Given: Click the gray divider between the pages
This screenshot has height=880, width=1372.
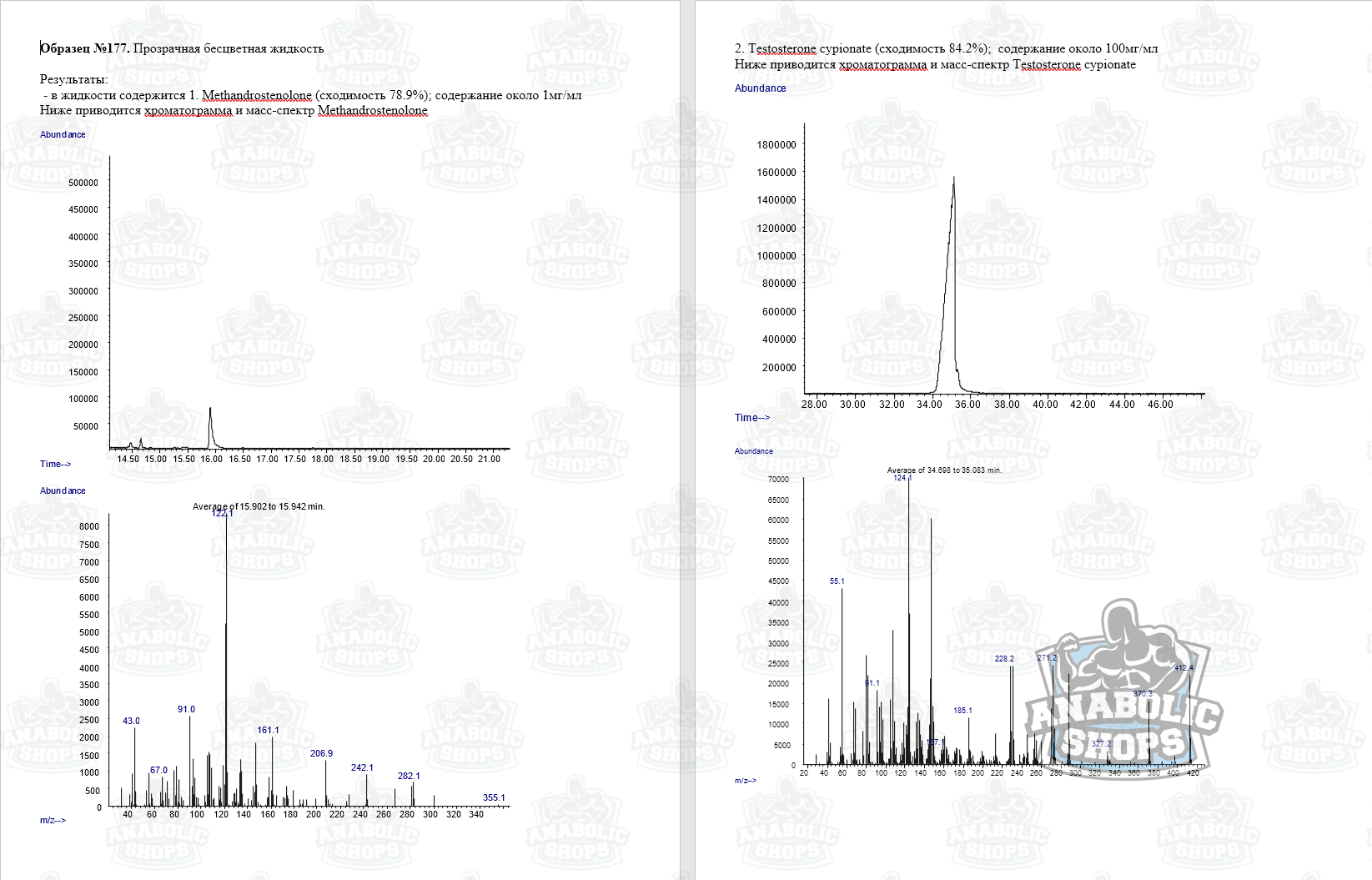Looking at the screenshot, I should tap(687, 440).
